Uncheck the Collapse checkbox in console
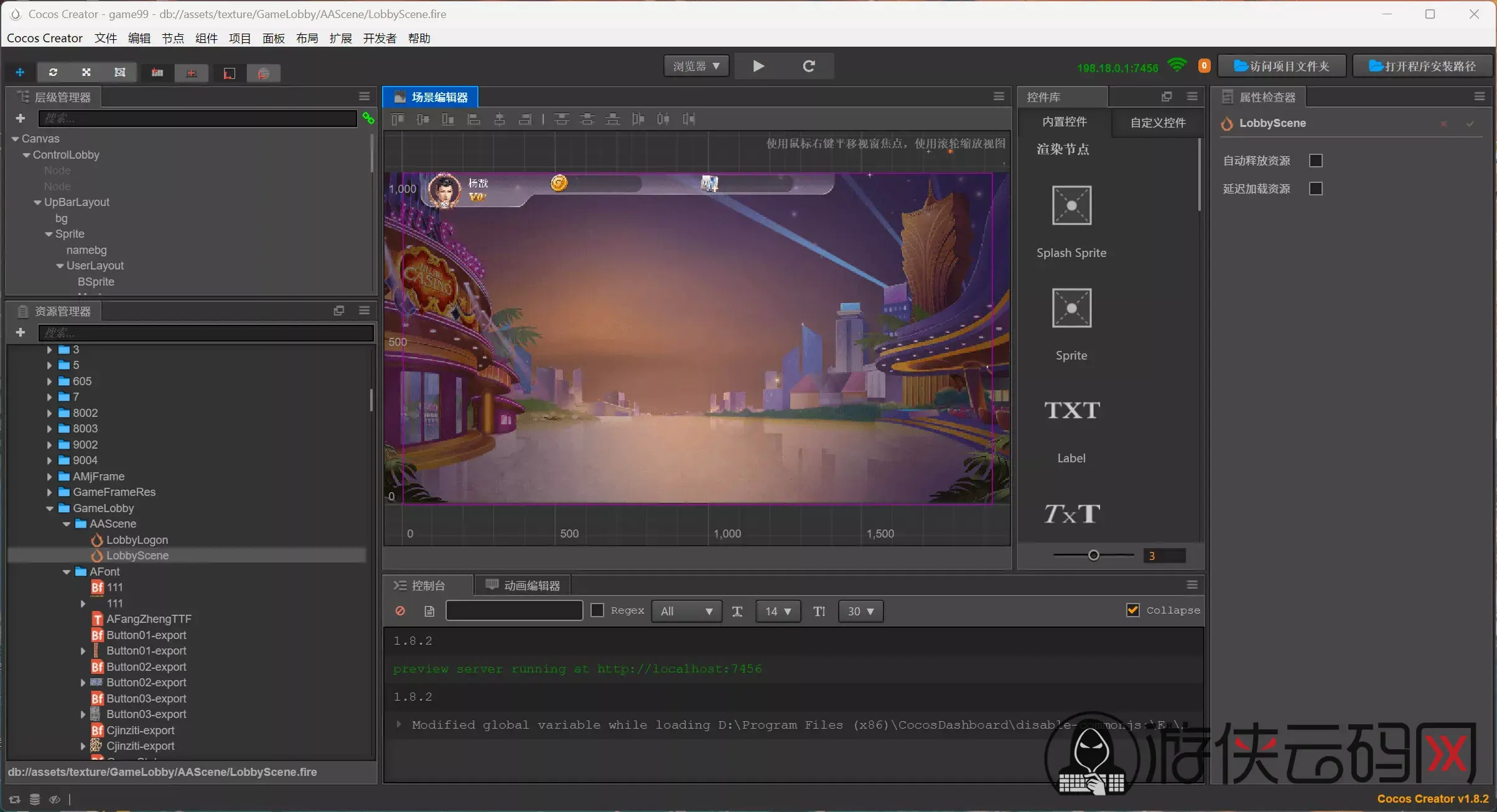The height and width of the screenshot is (812, 1497). (1133, 610)
